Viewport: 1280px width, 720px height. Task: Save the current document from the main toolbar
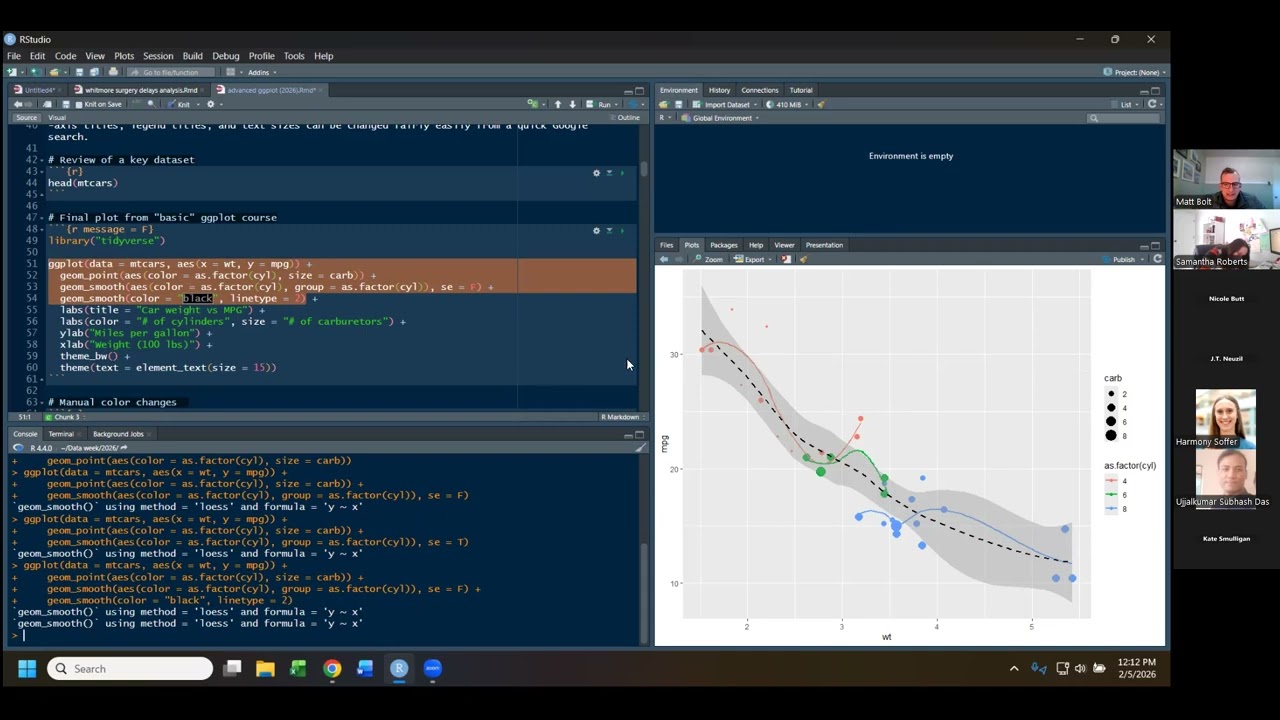point(79,72)
